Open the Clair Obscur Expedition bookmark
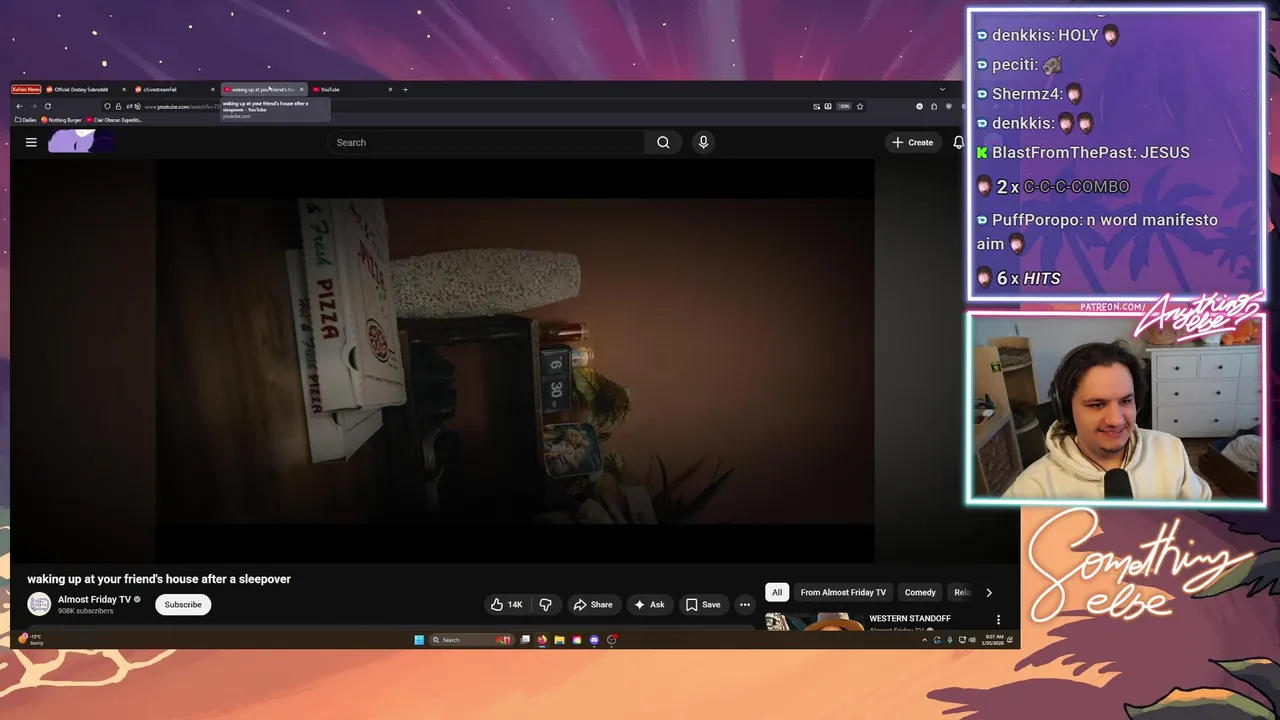Screen dimensions: 1280x720 tap(114, 120)
